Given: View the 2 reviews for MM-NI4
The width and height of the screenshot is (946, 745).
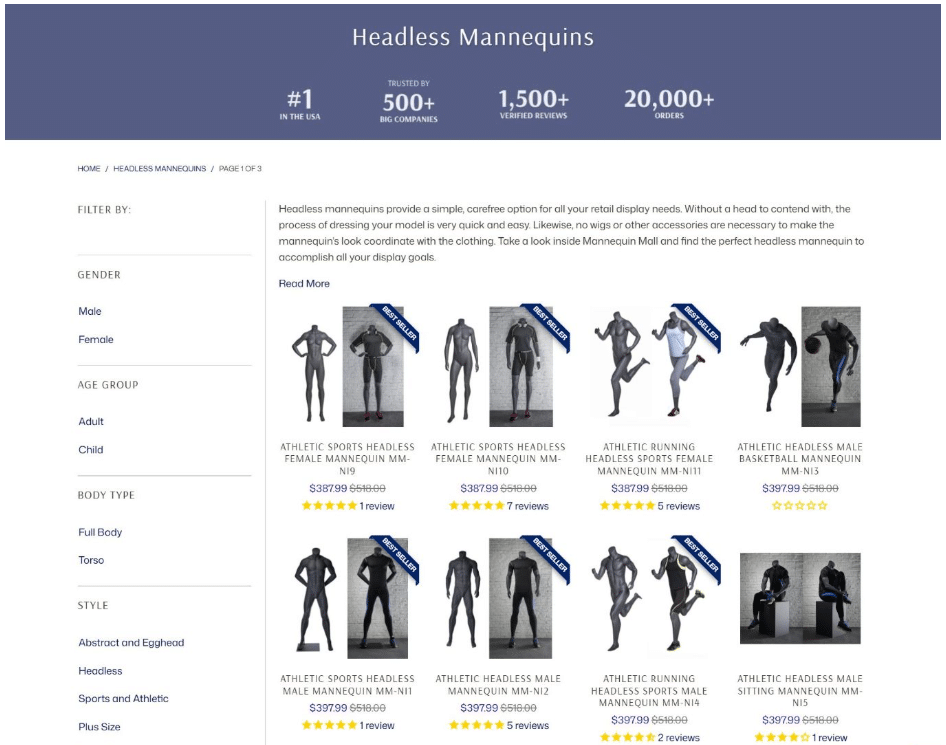Looking at the screenshot, I should point(679,738).
